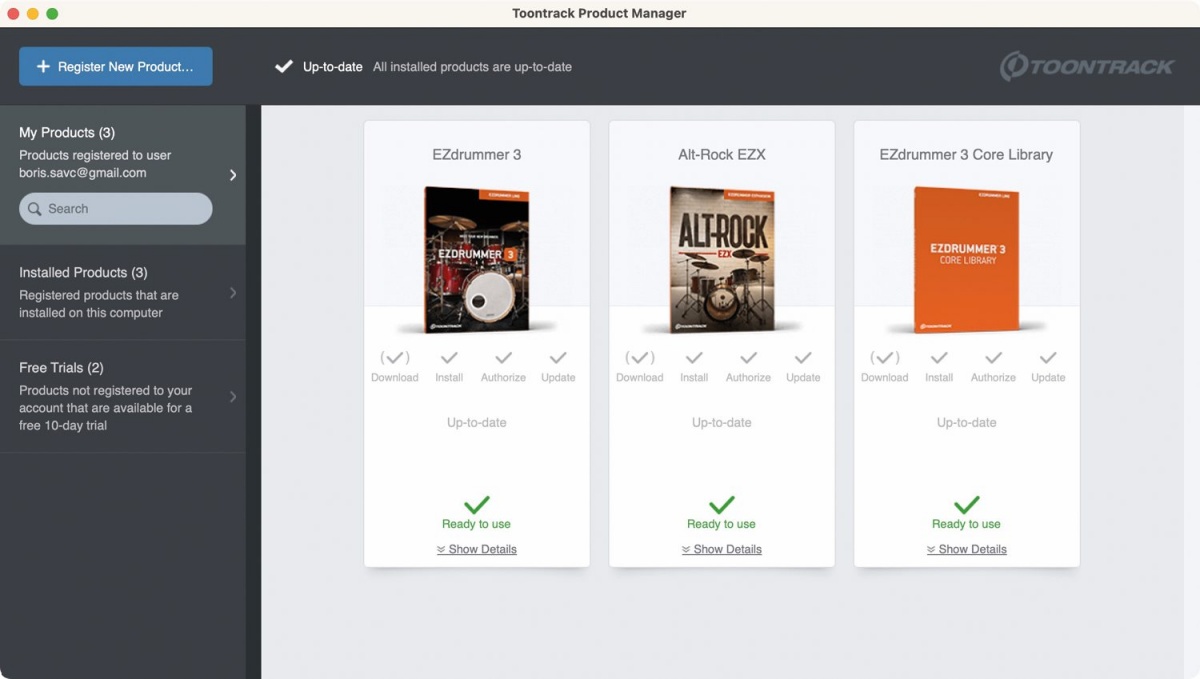Open the Installed Products (3) section

coord(123,292)
